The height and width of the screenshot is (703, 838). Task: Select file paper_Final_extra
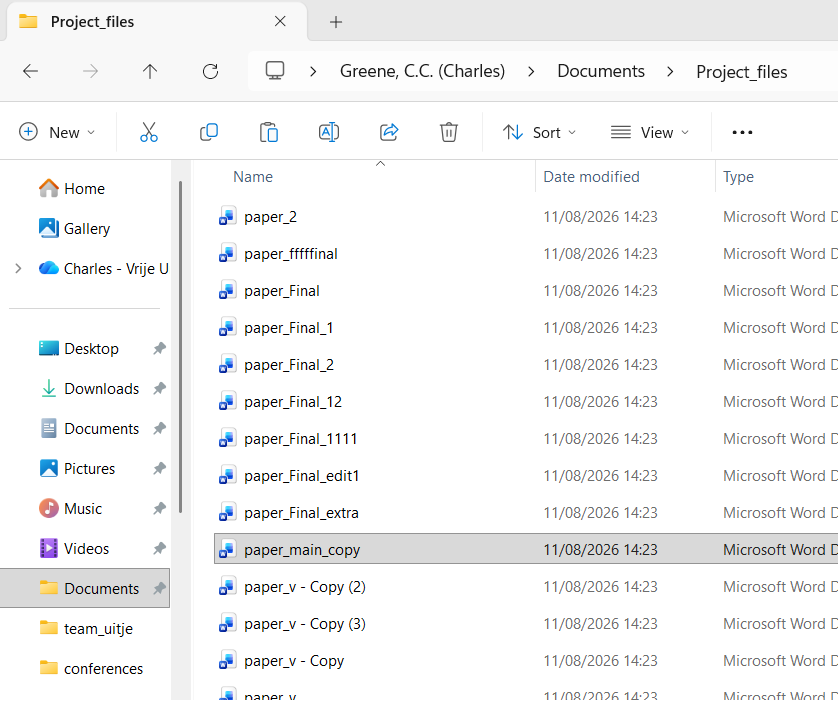pos(301,513)
